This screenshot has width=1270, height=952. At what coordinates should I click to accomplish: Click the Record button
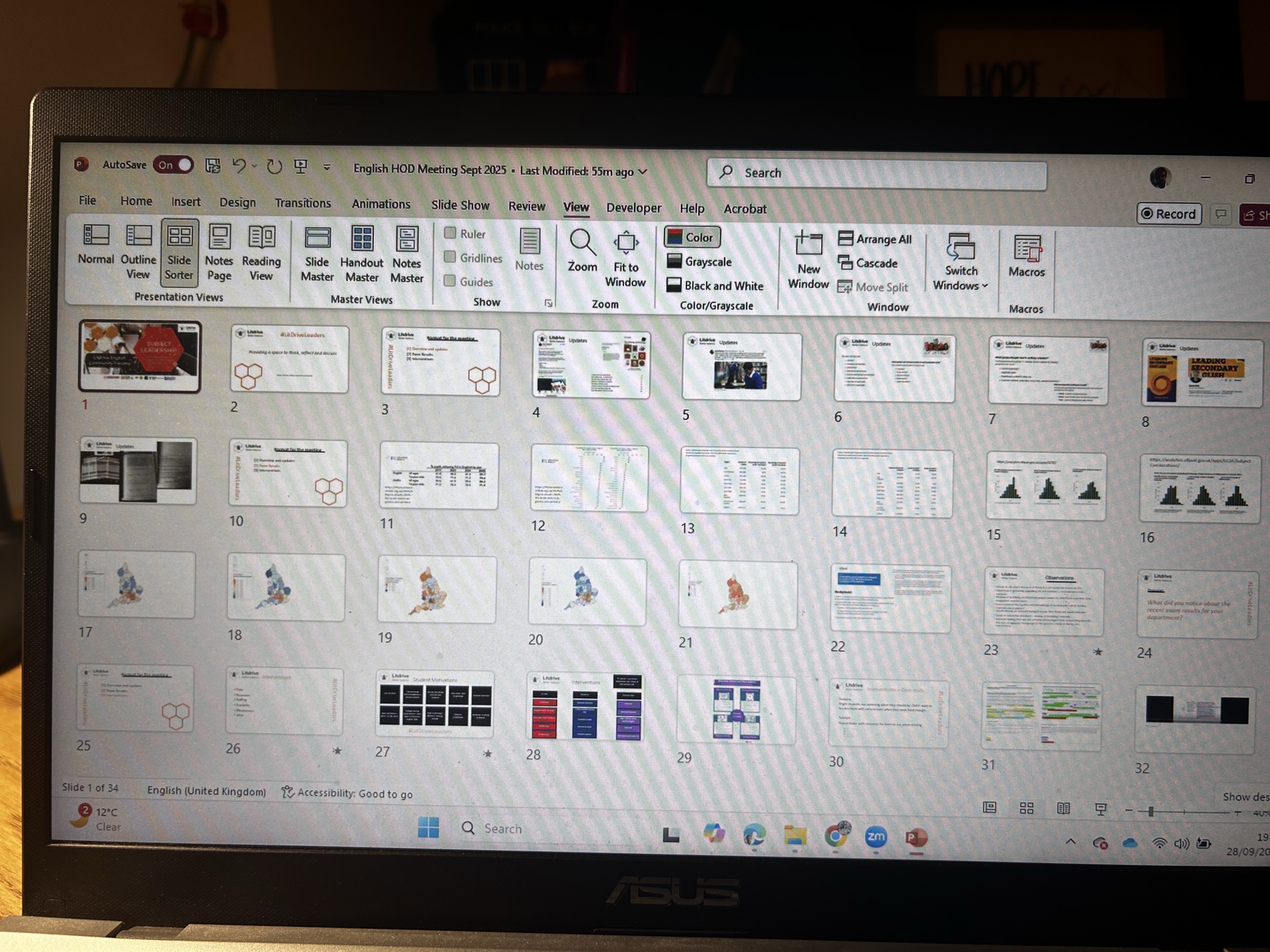click(1168, 214)
